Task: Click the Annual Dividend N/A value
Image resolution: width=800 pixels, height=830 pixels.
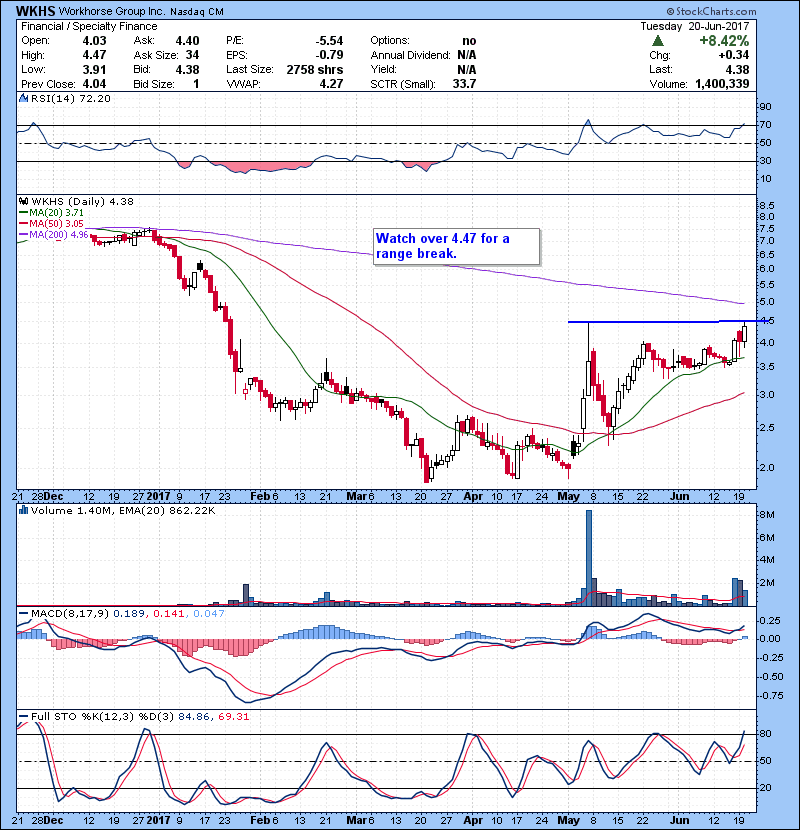Action: [x=466, y=55]
